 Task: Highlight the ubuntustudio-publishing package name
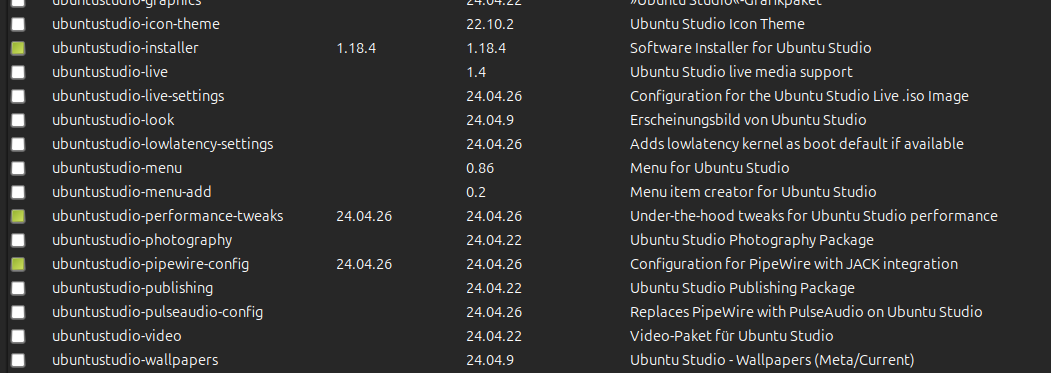coord(133,288)
